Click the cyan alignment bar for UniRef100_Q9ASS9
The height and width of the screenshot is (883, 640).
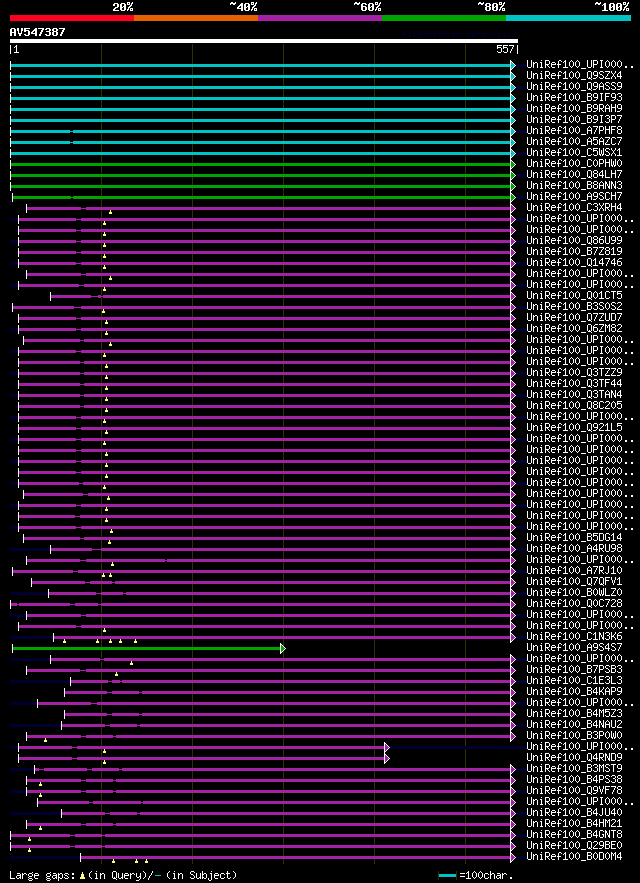(x=260, y=87)
